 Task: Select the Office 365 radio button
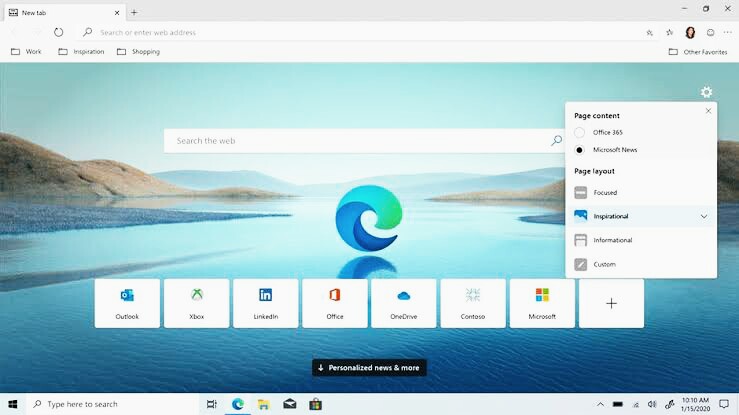[579, 132]
